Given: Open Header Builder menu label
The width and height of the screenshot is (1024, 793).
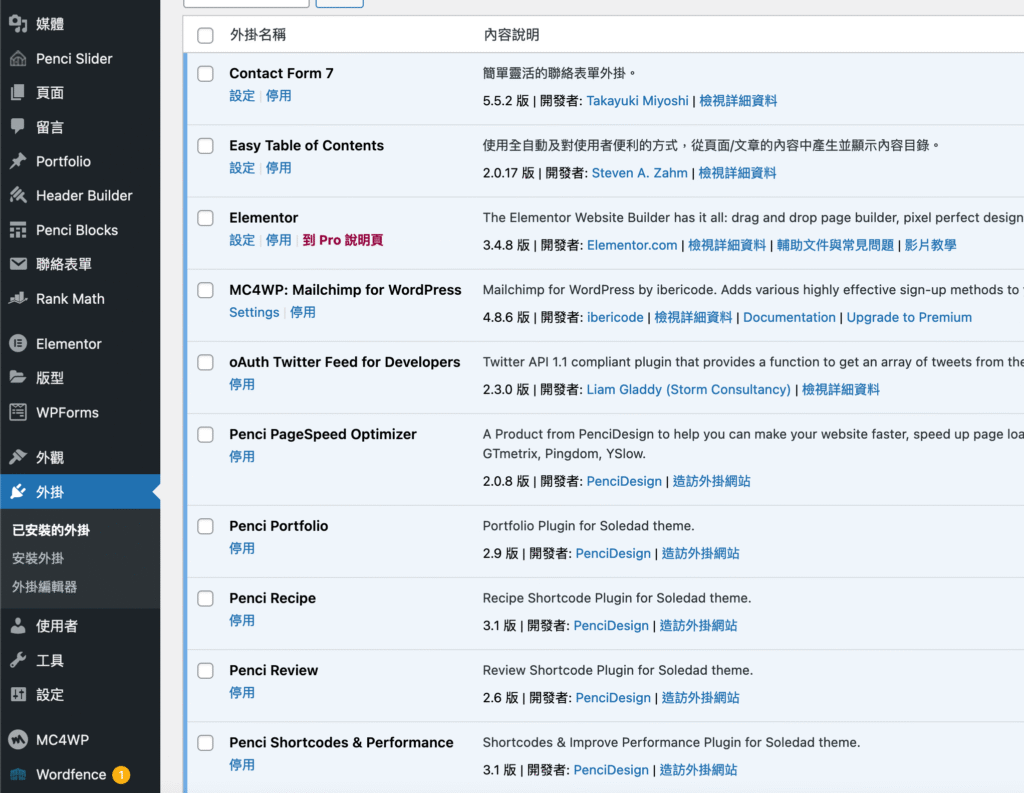Looking at the screenshot, I should 84,195.
